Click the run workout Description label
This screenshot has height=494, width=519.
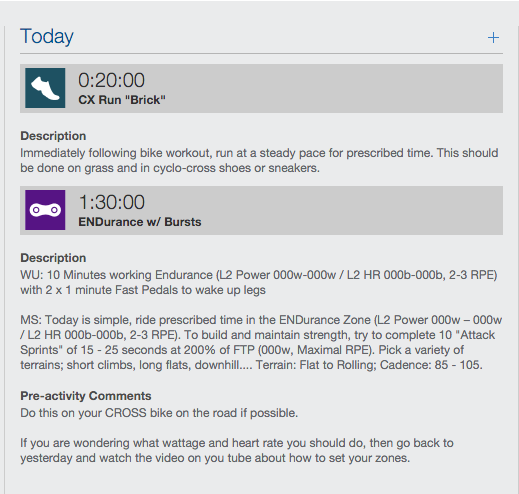point(53,136)
